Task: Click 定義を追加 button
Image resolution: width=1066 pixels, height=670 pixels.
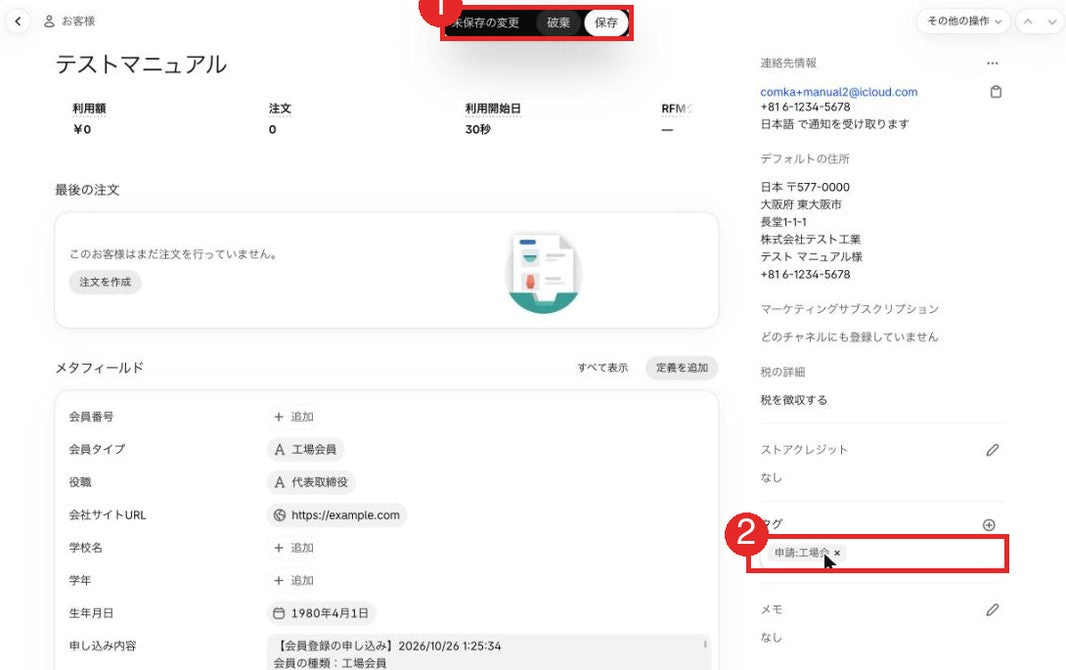Action: coord(682,368)
